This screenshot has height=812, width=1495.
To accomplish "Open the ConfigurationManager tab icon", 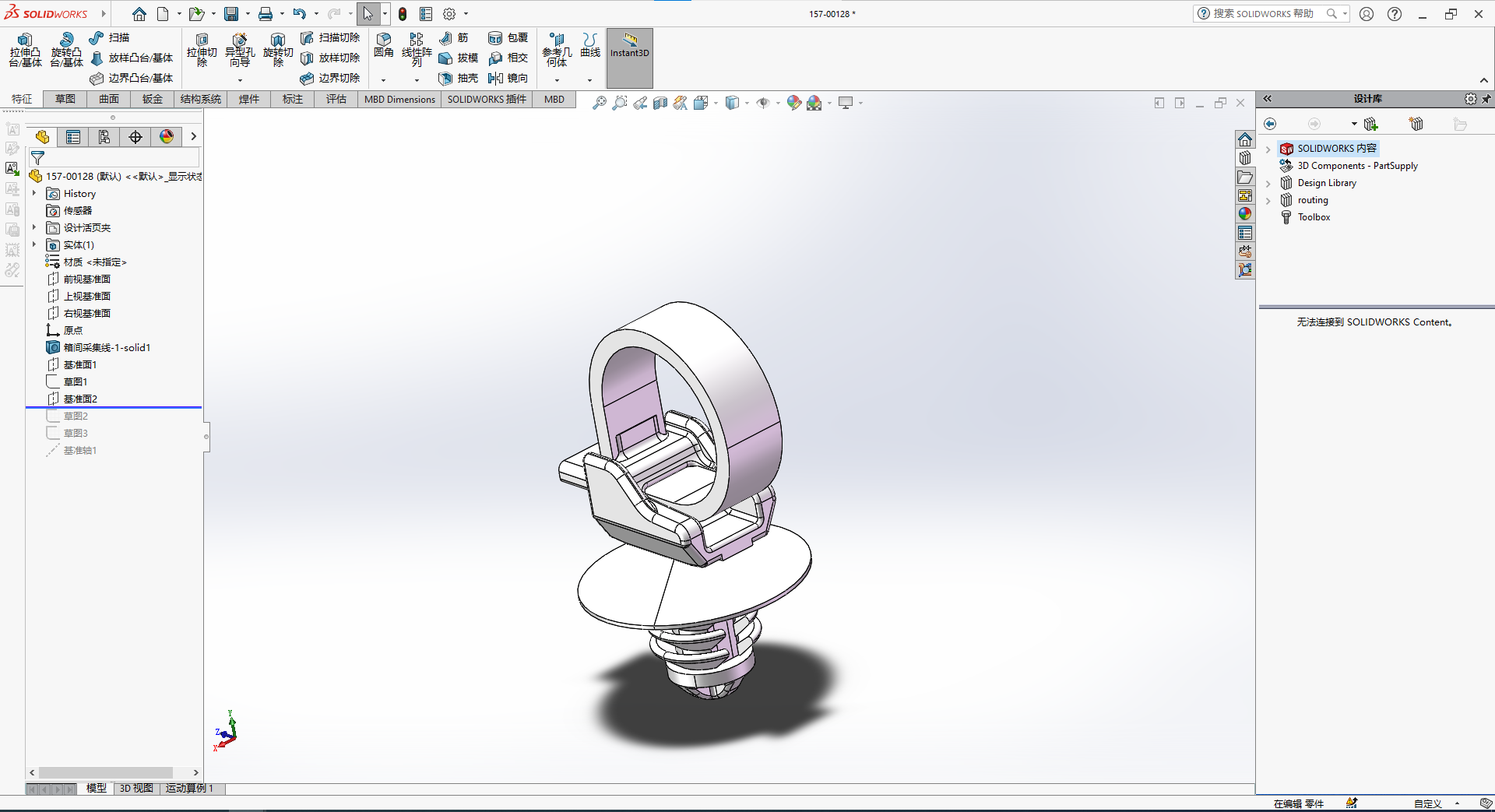I will click(104, 137).
